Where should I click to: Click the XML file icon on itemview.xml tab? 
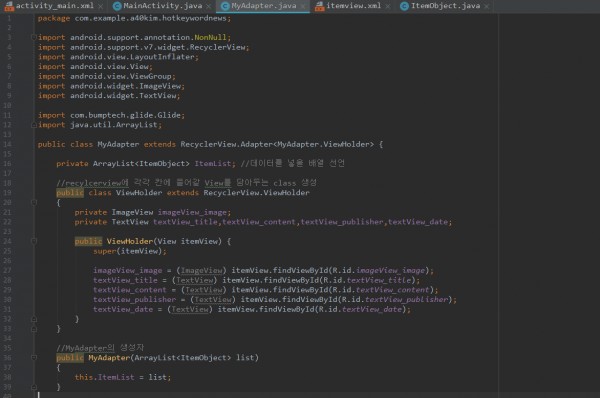point(320,6)
